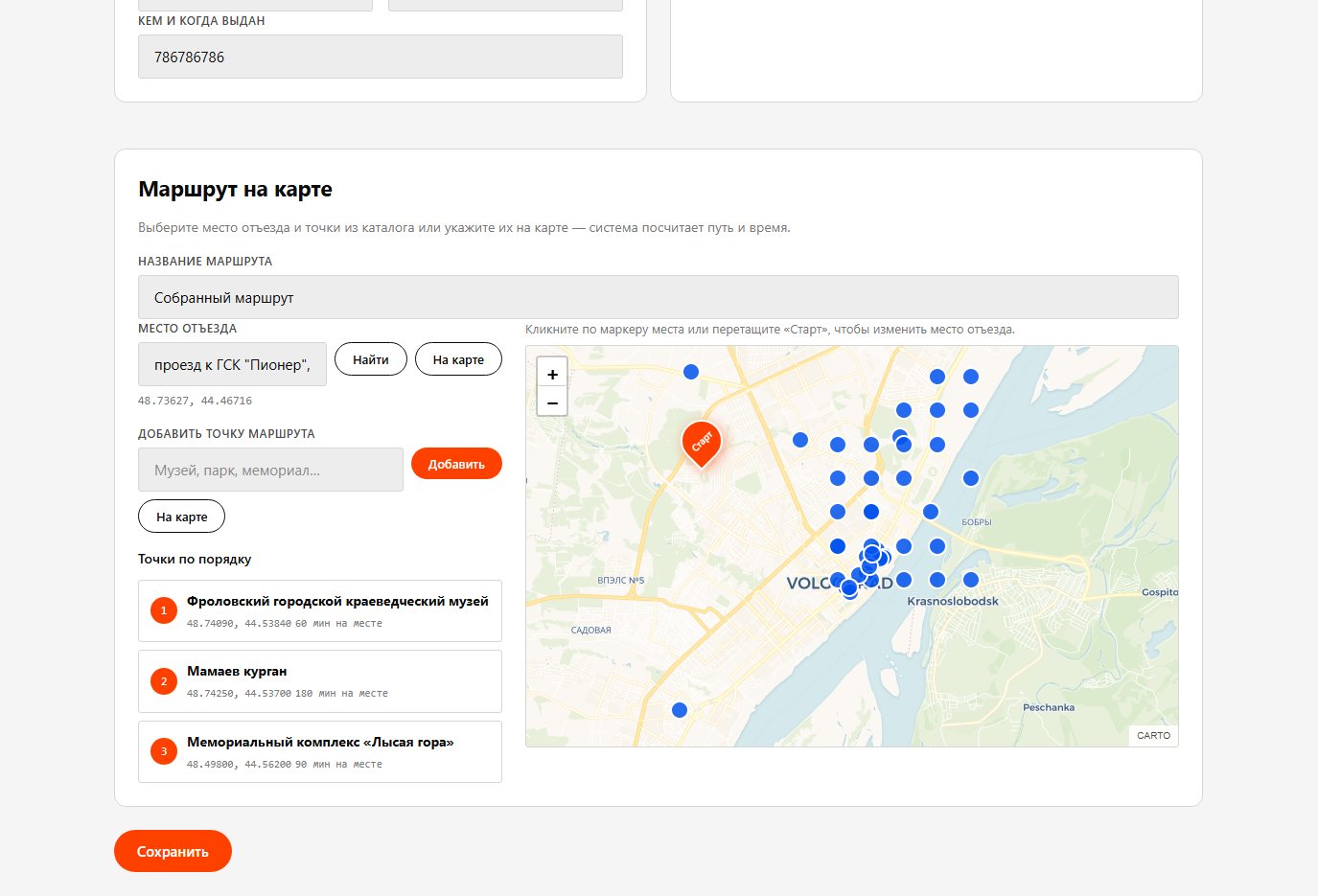Click the Кем и когда выдан field
Screen dimensions: 1318x896
(x=381, y=57)
